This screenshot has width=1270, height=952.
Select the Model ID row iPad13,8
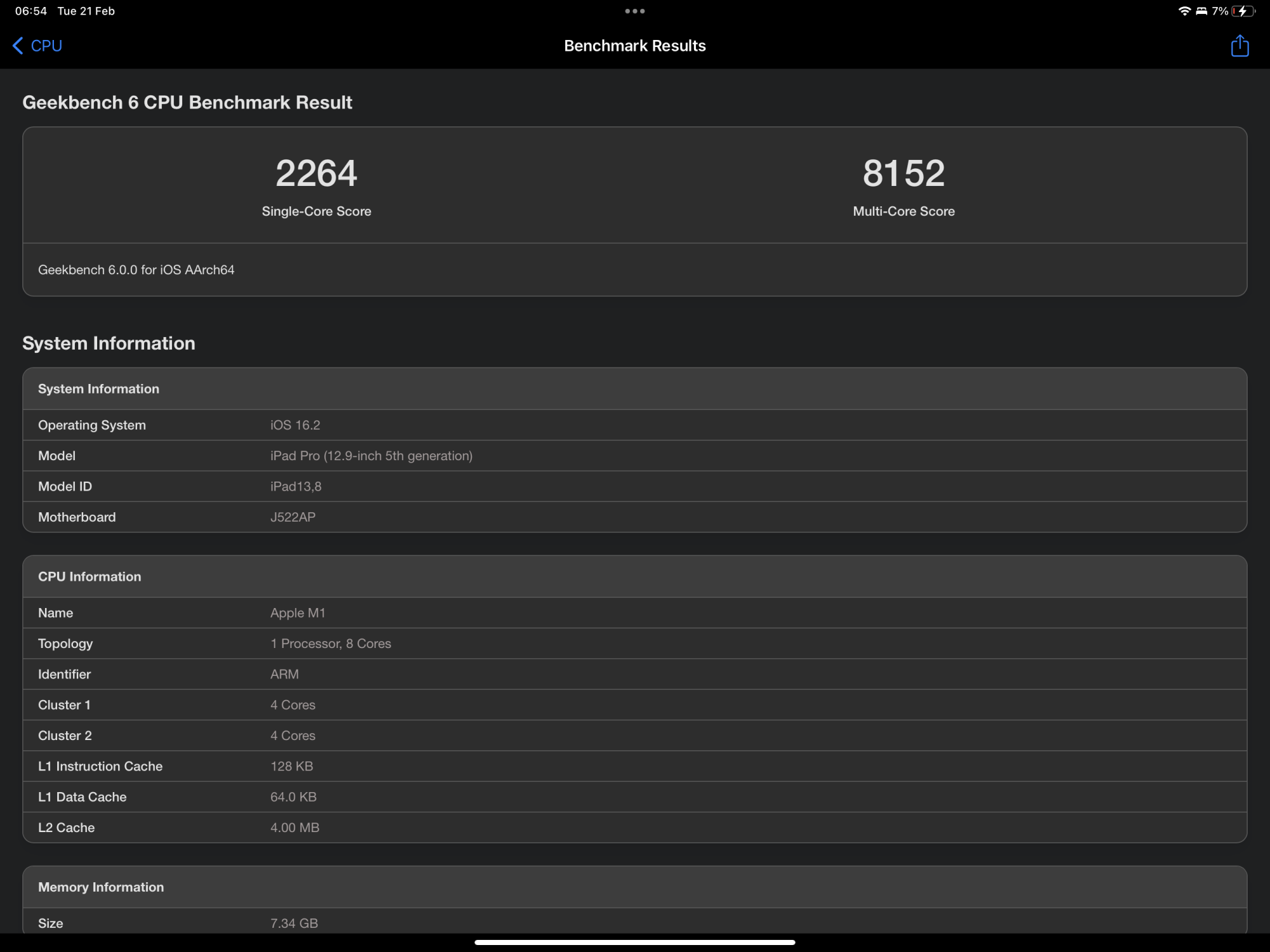(634, 486)
